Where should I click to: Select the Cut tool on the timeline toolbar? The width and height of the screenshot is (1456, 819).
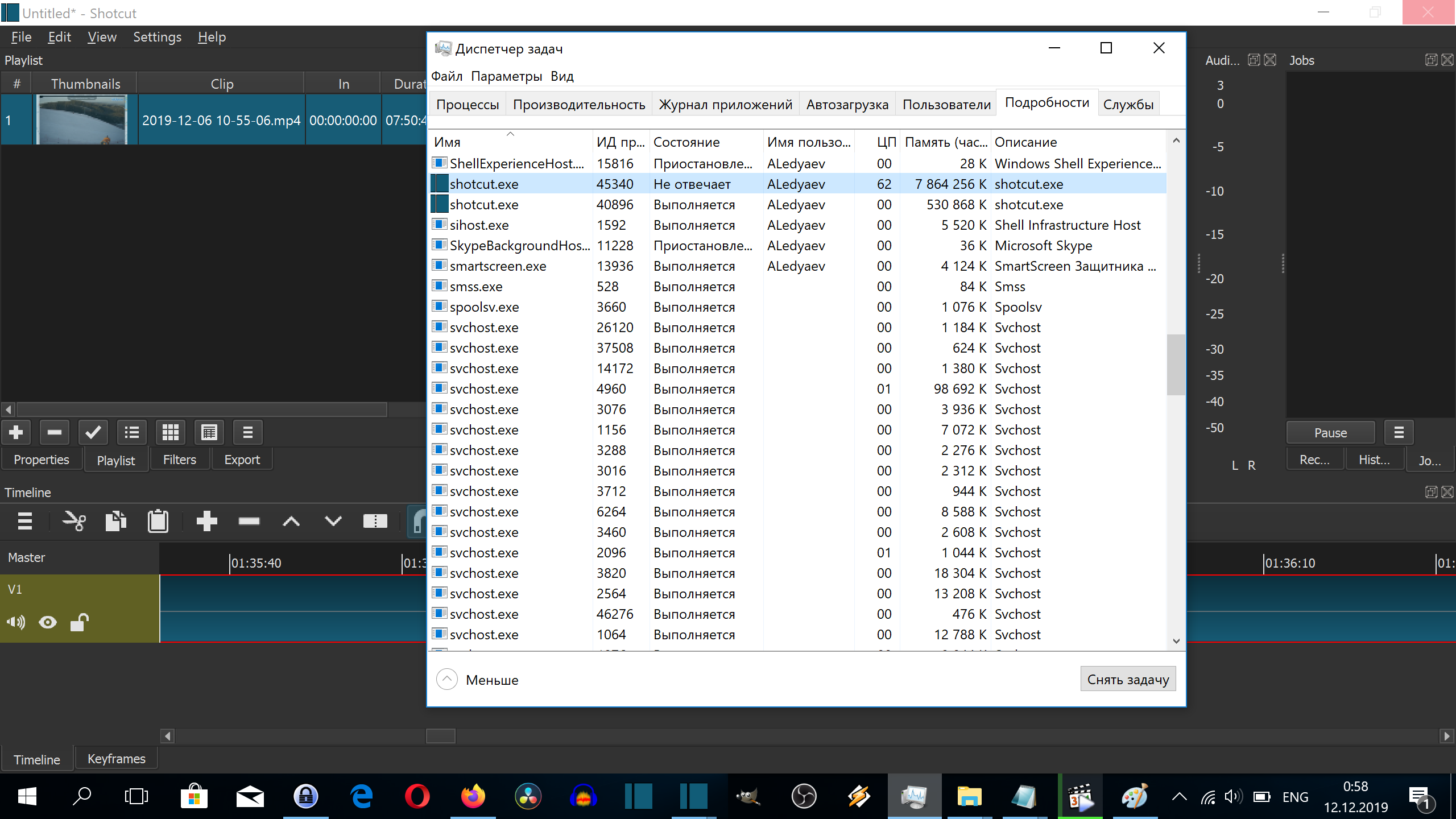(x=75, y=520)
